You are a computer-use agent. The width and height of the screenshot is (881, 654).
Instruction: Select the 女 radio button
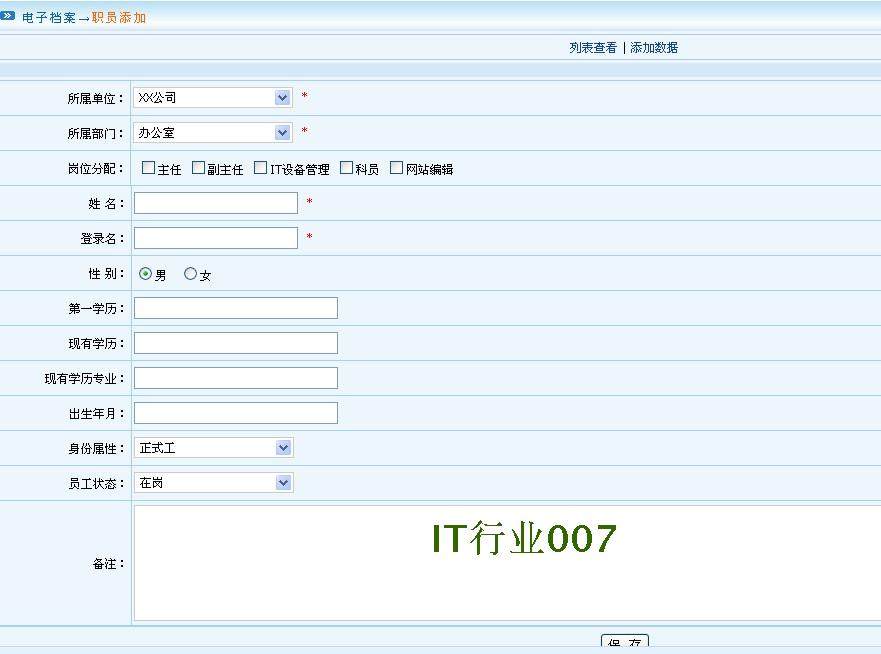click(190, 274)
